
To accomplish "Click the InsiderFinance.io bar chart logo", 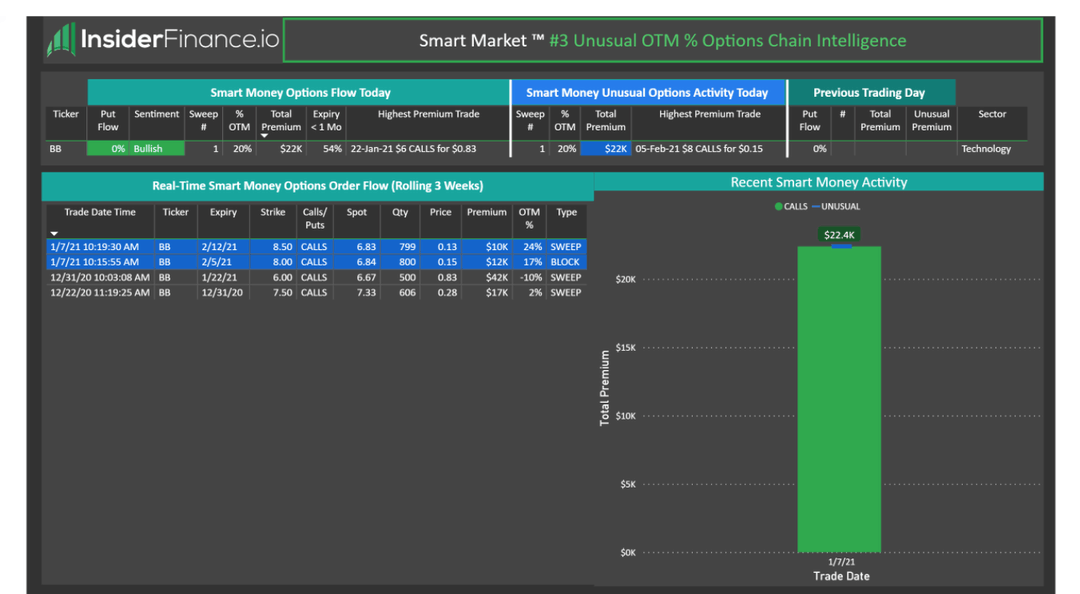I will (x=62, y=39).
